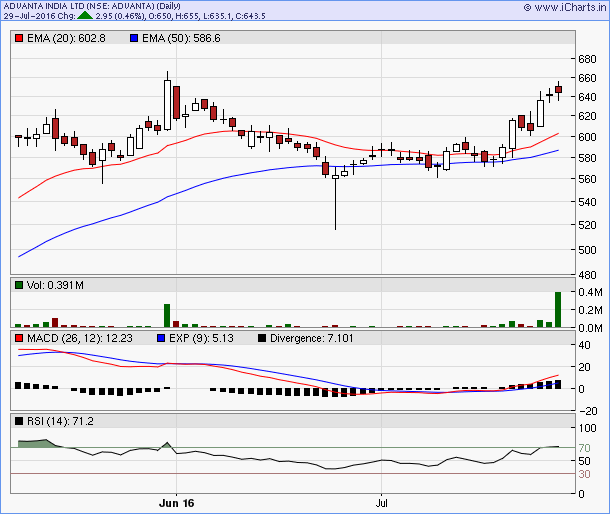Click the 480 price axis label

[587, 275]
